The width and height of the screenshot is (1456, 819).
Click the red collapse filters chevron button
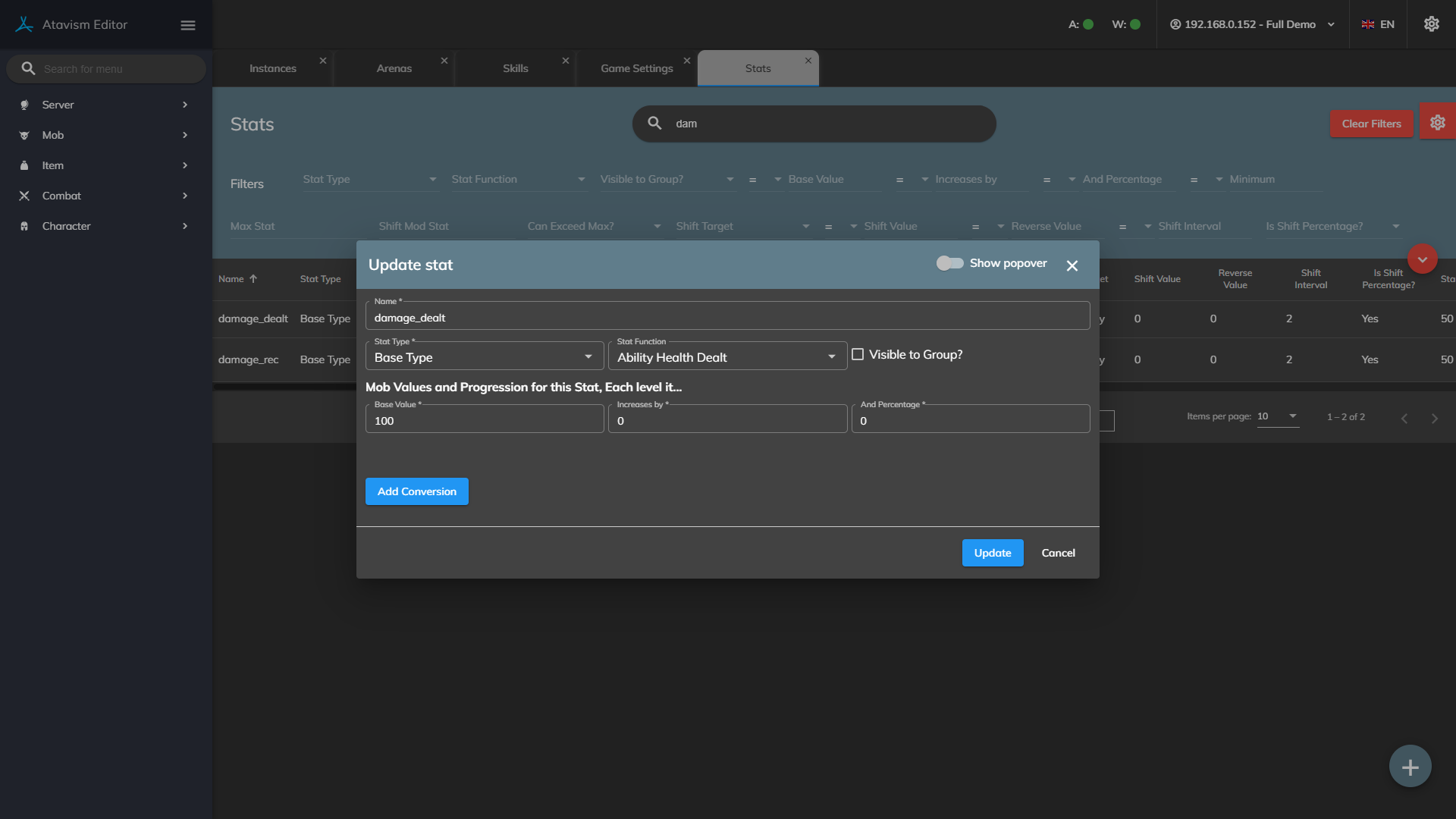point(1422,259)
